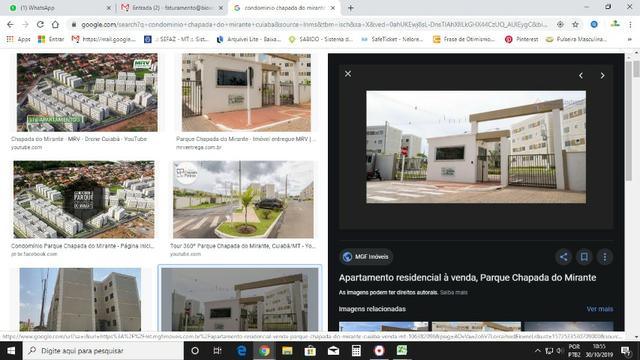This screenshot has width=640, height=360.
Task: Show the previous image in preview
Action: pyautogui.click(x=581, y=76)
